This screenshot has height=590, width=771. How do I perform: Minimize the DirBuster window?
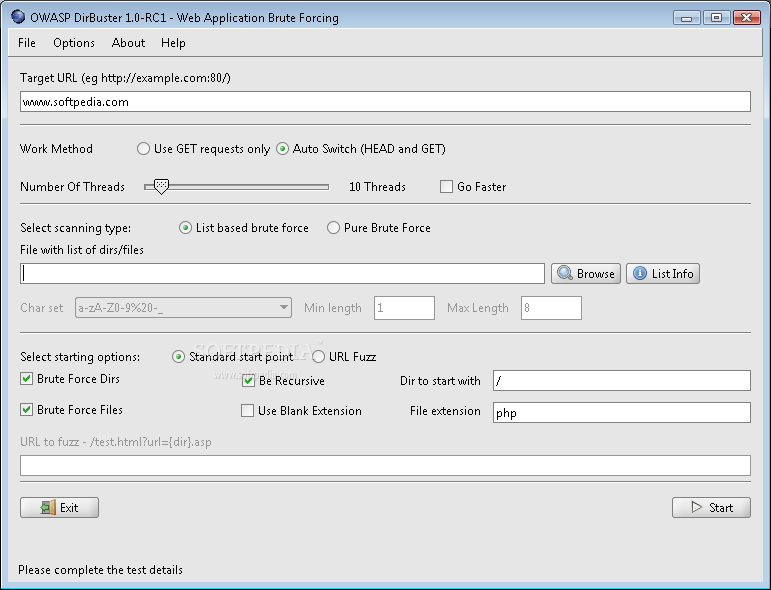pyautogui.click(x=686, y=18)
